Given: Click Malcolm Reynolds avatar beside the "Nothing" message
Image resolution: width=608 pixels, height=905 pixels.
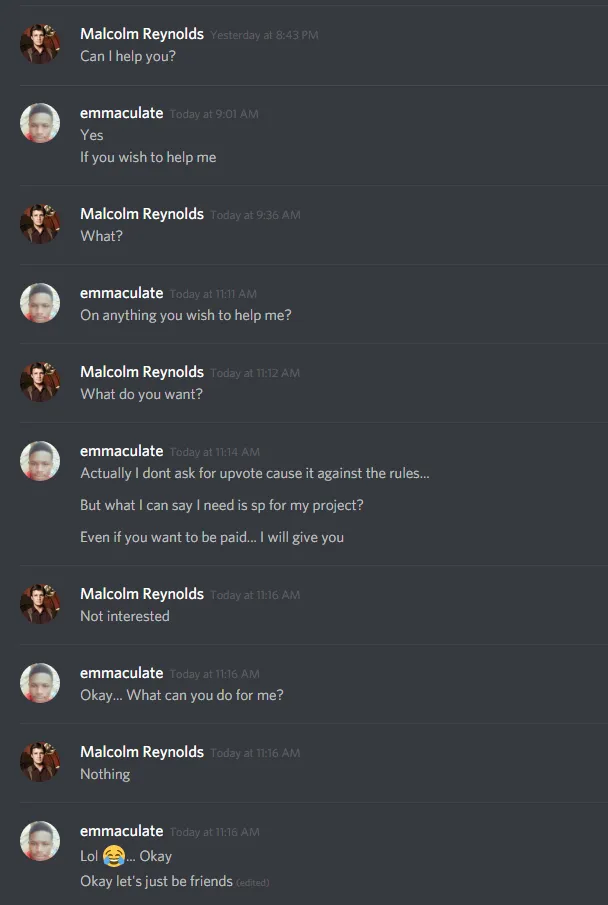Looking at the screenshot, I should pyautogui.click(x=40, y=762).
